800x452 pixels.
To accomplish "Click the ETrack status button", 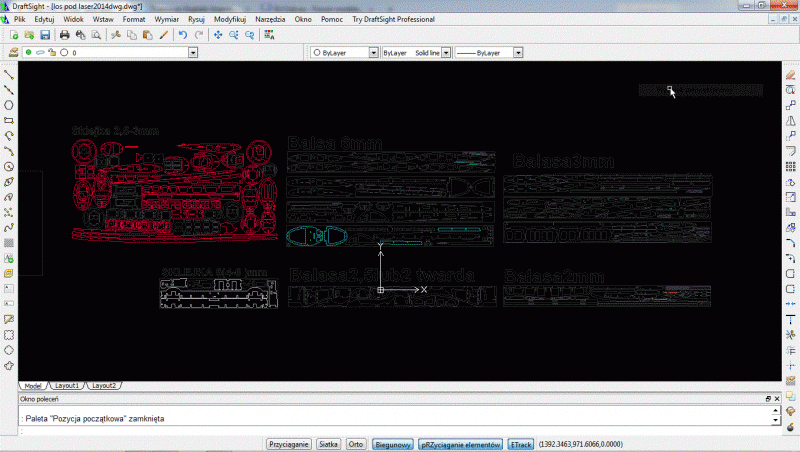I will point(521,443).
